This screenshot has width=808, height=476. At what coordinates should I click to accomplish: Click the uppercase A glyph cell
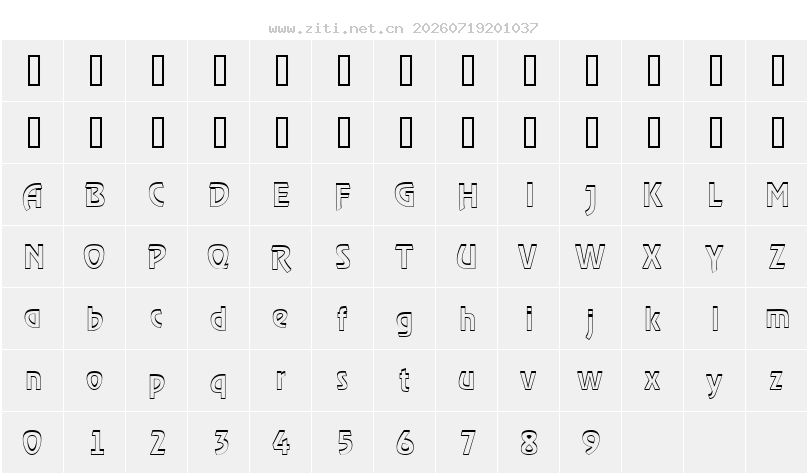[x=32, y=195]
